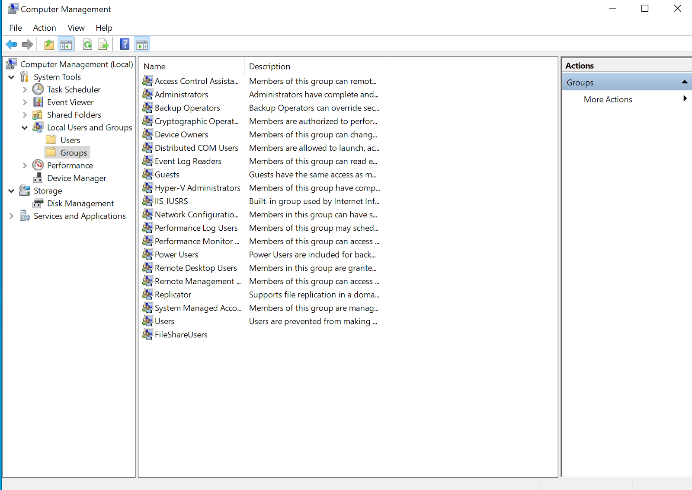Open the View menu
Viewport: 692px width, 490px height.
pos(76,28)
